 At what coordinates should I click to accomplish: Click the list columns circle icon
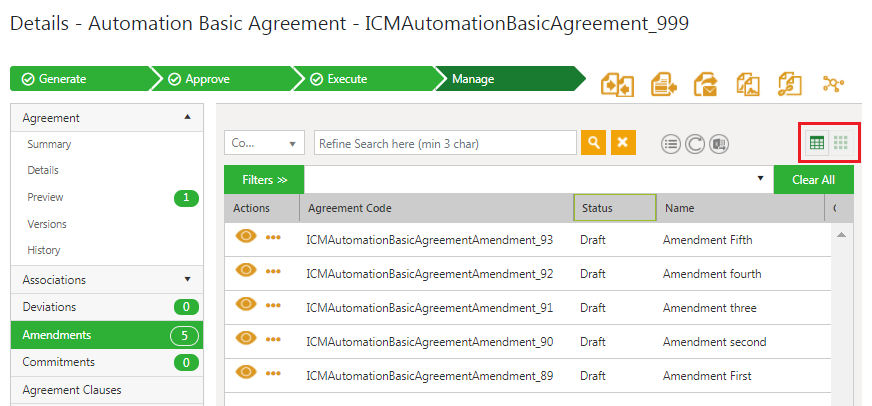(671, 144)
